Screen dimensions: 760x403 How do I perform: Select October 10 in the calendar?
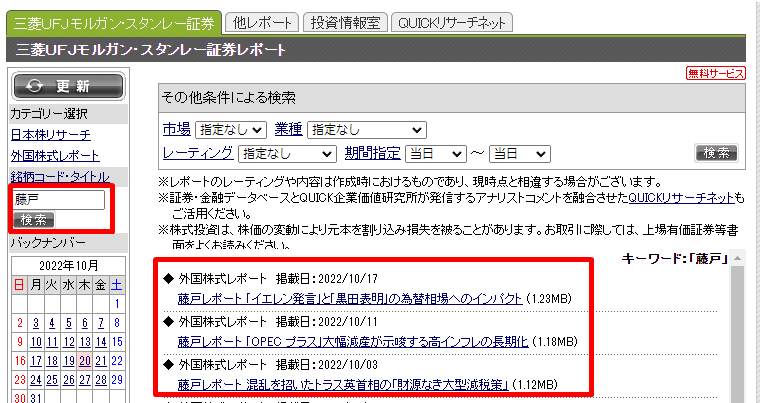click(x=36, y=342)
